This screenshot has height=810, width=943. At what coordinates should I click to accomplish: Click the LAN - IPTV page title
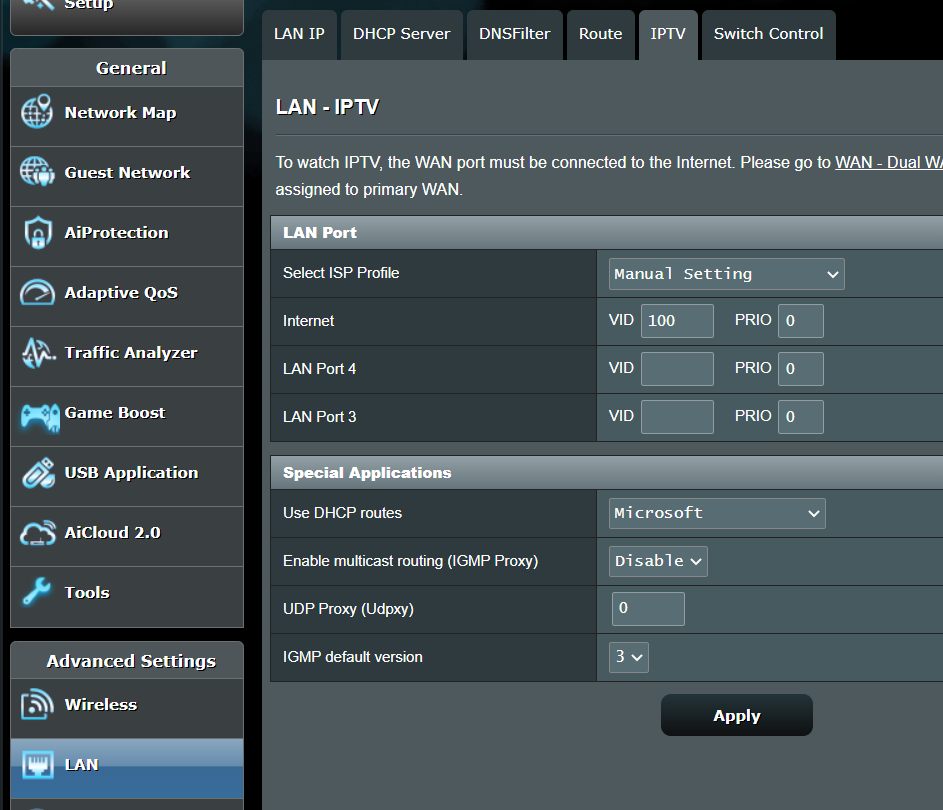(x=327, y=107)
